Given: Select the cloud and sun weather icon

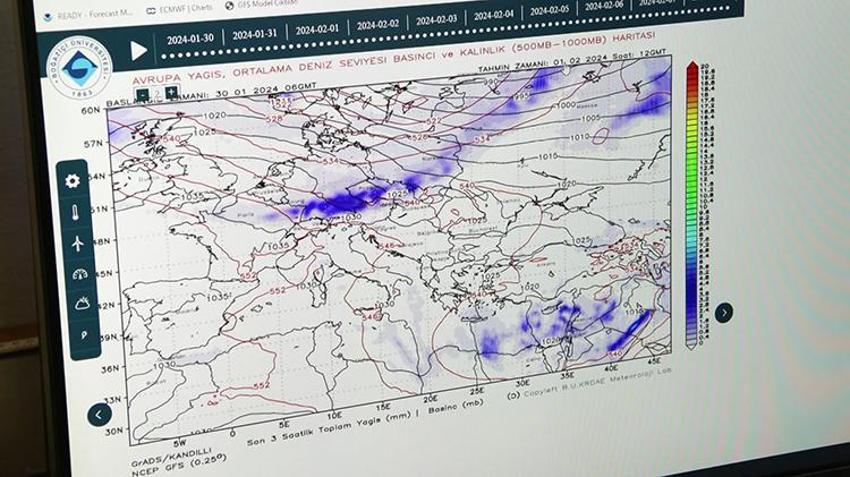Looking at the screenshot, I should 82,303.
